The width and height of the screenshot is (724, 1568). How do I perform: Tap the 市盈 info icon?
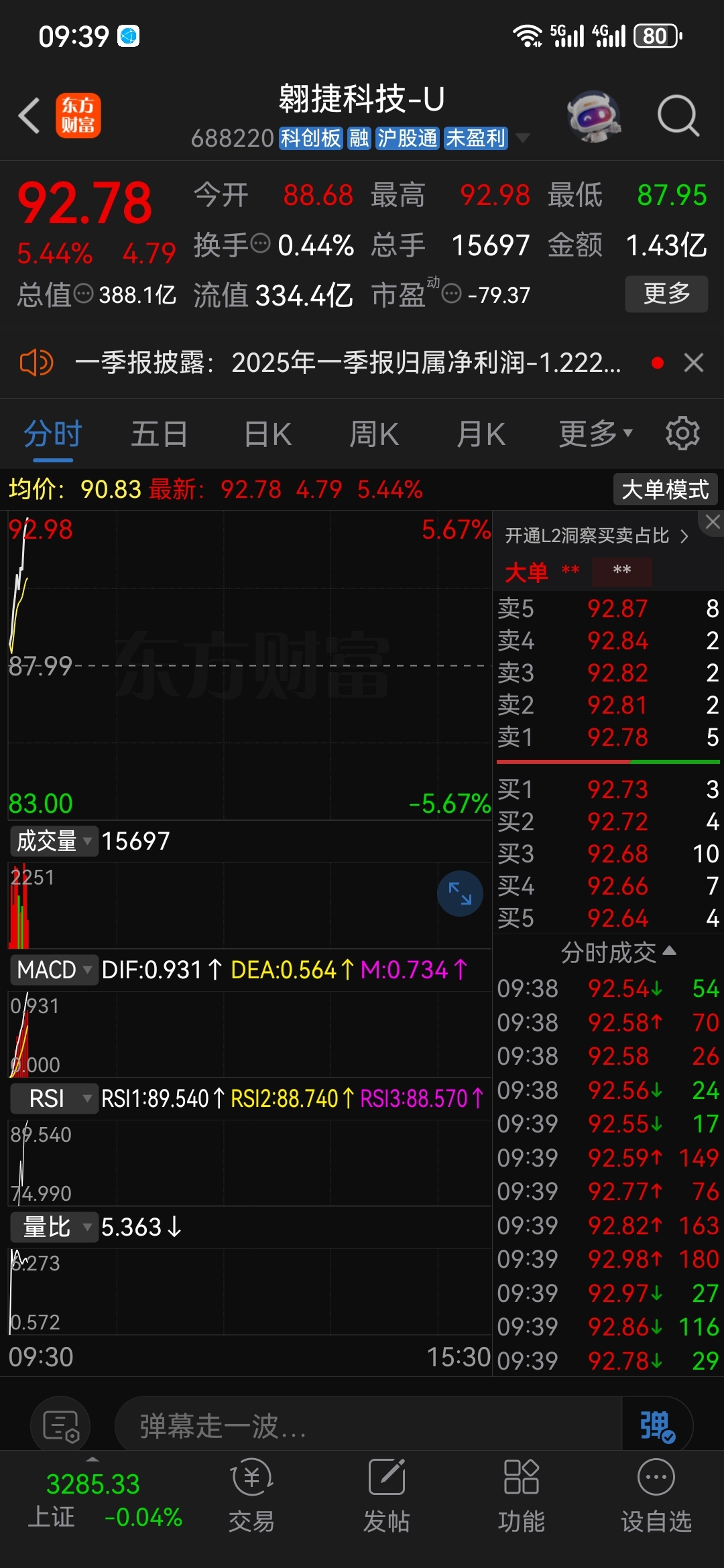452,293
